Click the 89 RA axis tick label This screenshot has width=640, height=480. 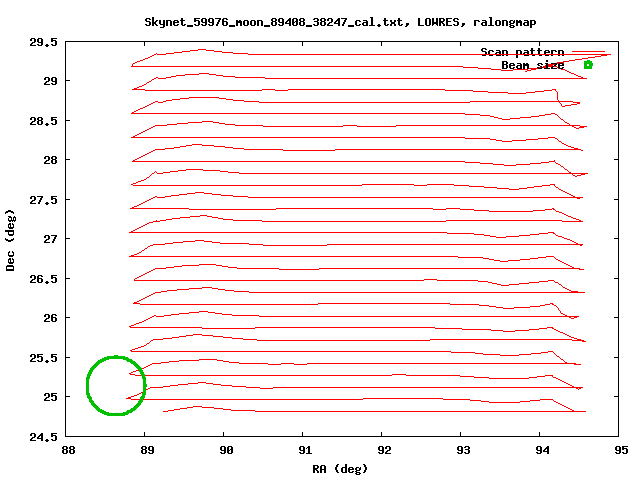click(147, 450)
